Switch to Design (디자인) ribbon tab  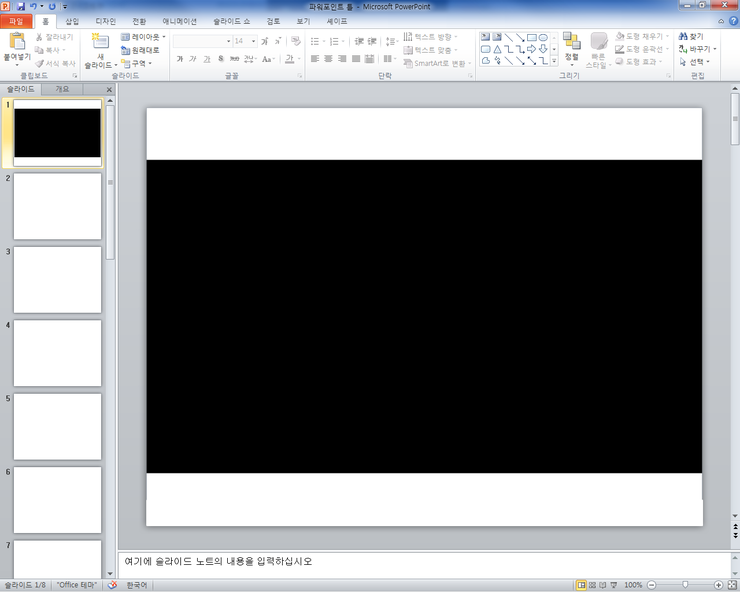tap(105, 21)
